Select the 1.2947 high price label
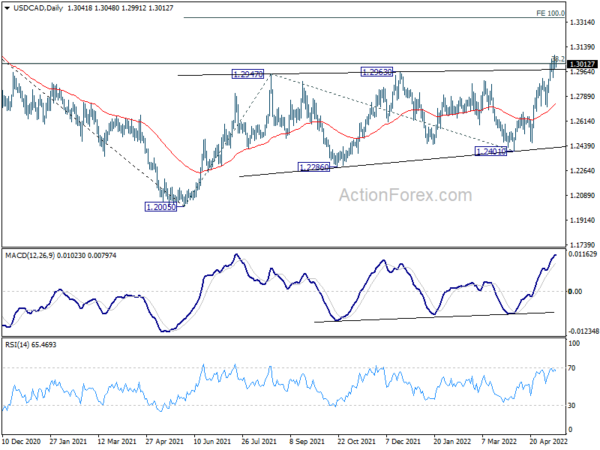Viewport: 600px width, 450px height. [247, 74]
